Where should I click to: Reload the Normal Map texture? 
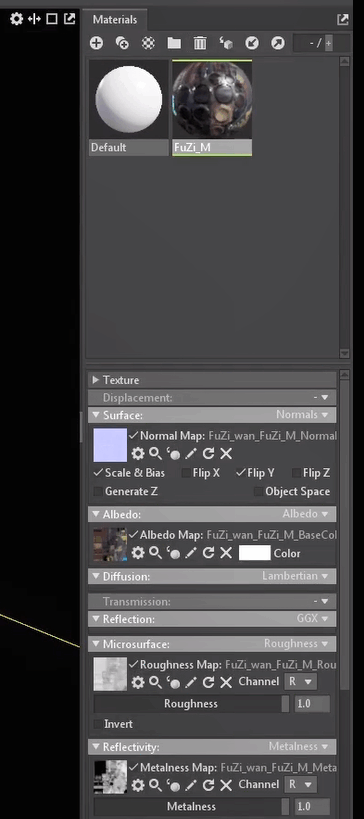pos(208,453)
